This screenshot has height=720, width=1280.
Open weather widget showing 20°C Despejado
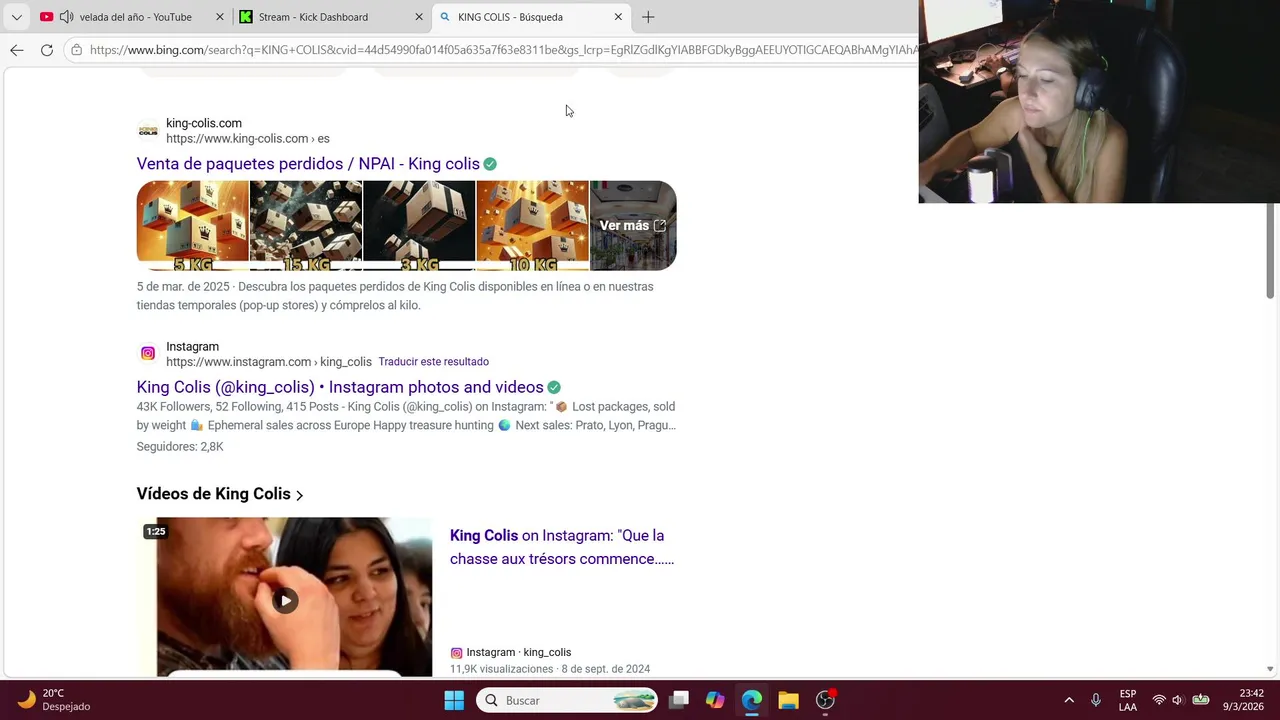coord(55,700)
